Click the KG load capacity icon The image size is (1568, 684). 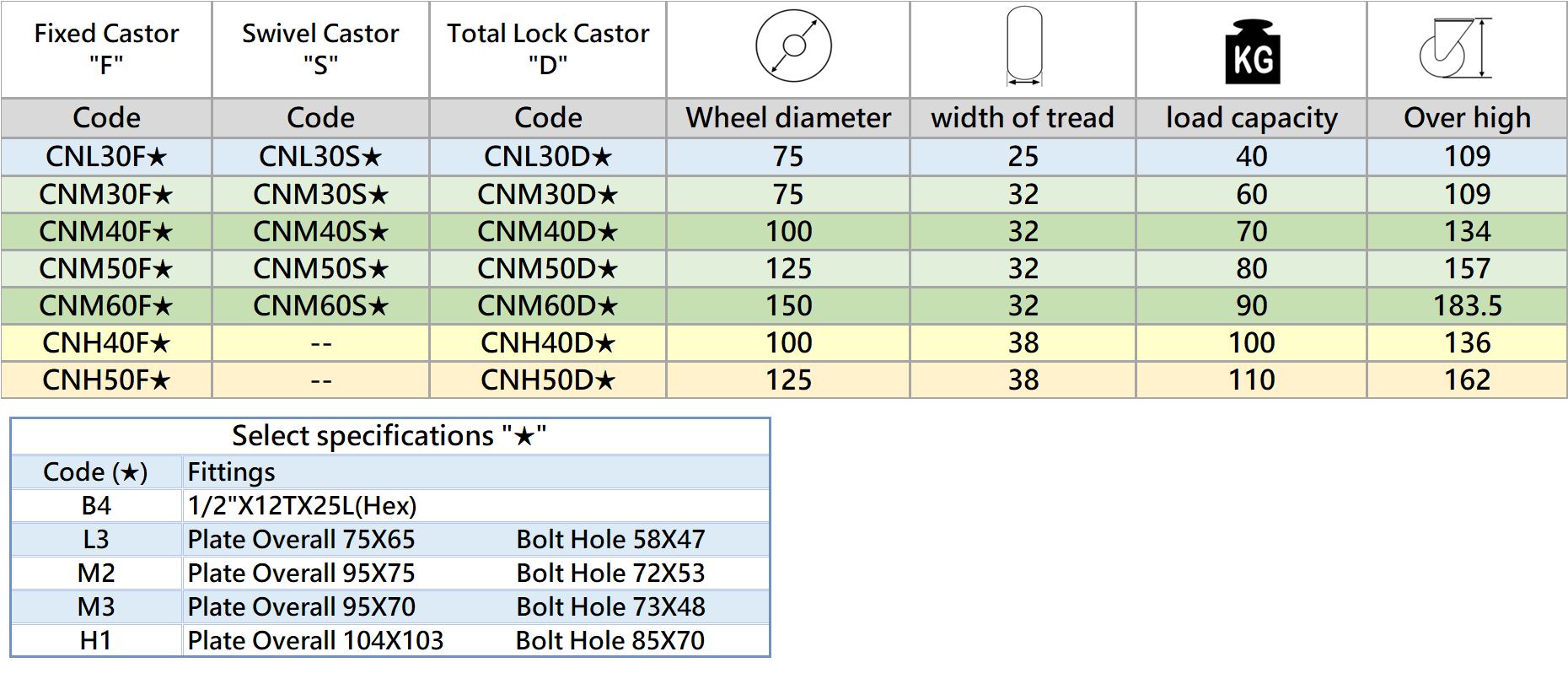click(x=1252, y=52)
